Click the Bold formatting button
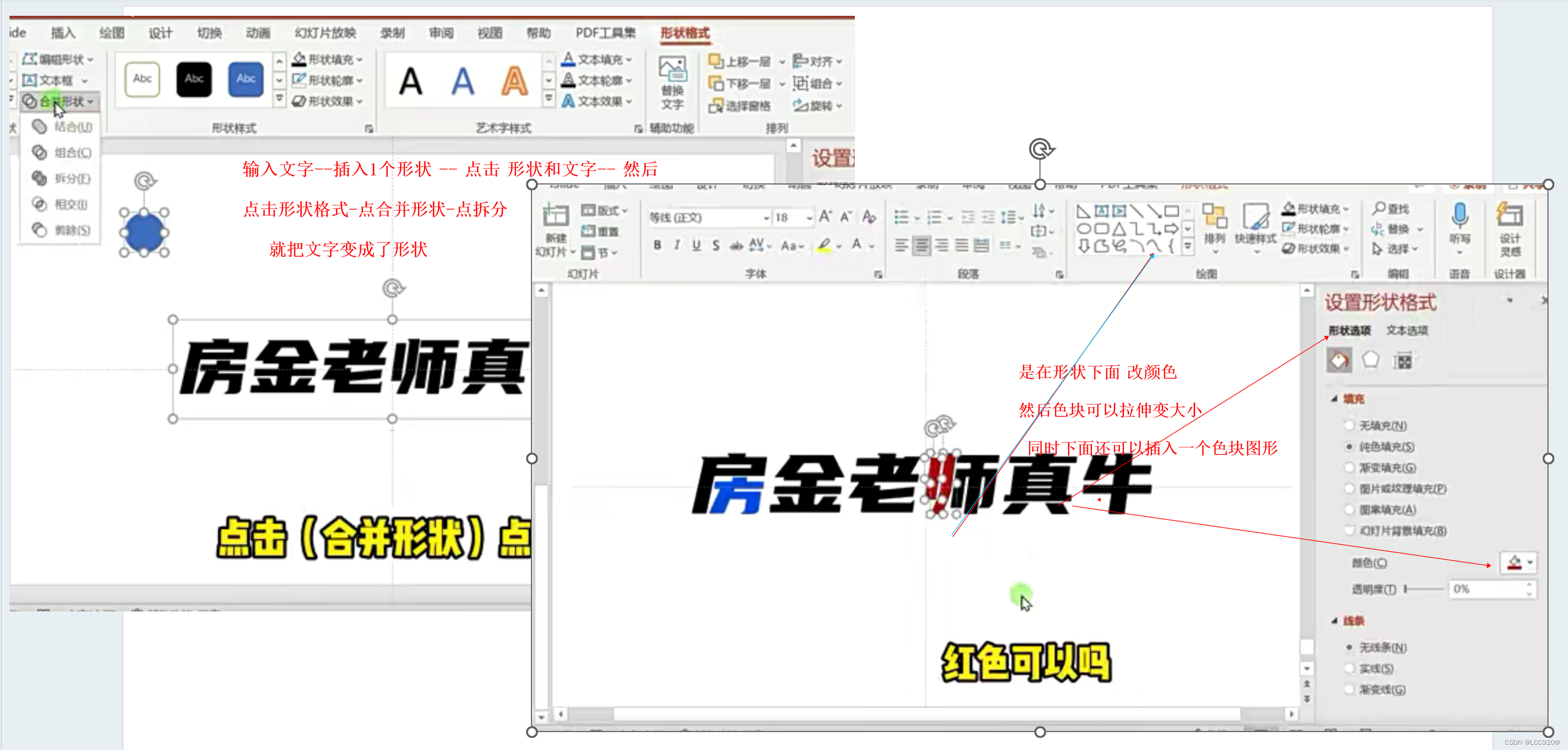The height and width of the screenshot is (750, 1568). [657, 246]
